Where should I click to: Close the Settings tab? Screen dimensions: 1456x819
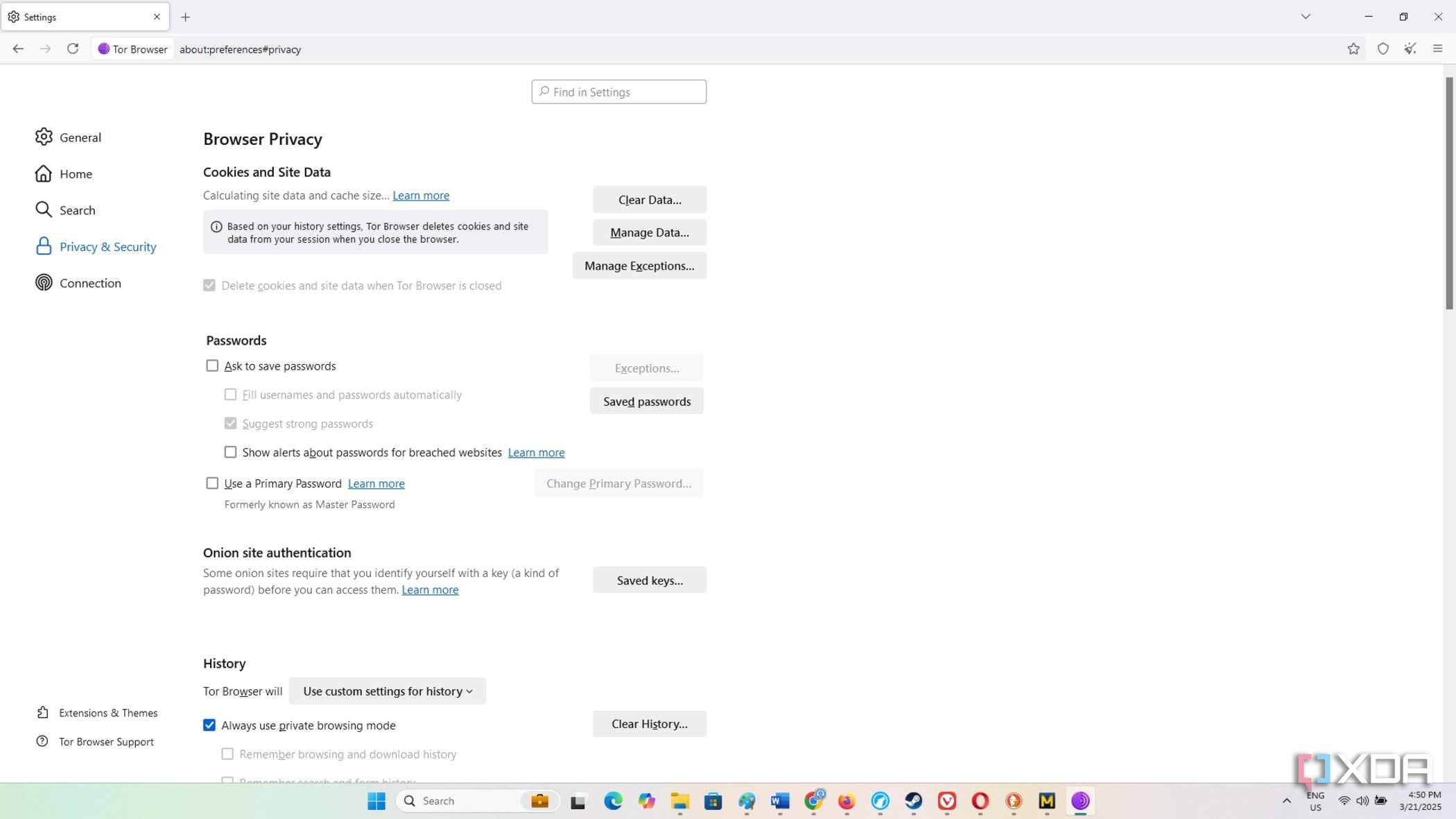[x=157, y=17]
